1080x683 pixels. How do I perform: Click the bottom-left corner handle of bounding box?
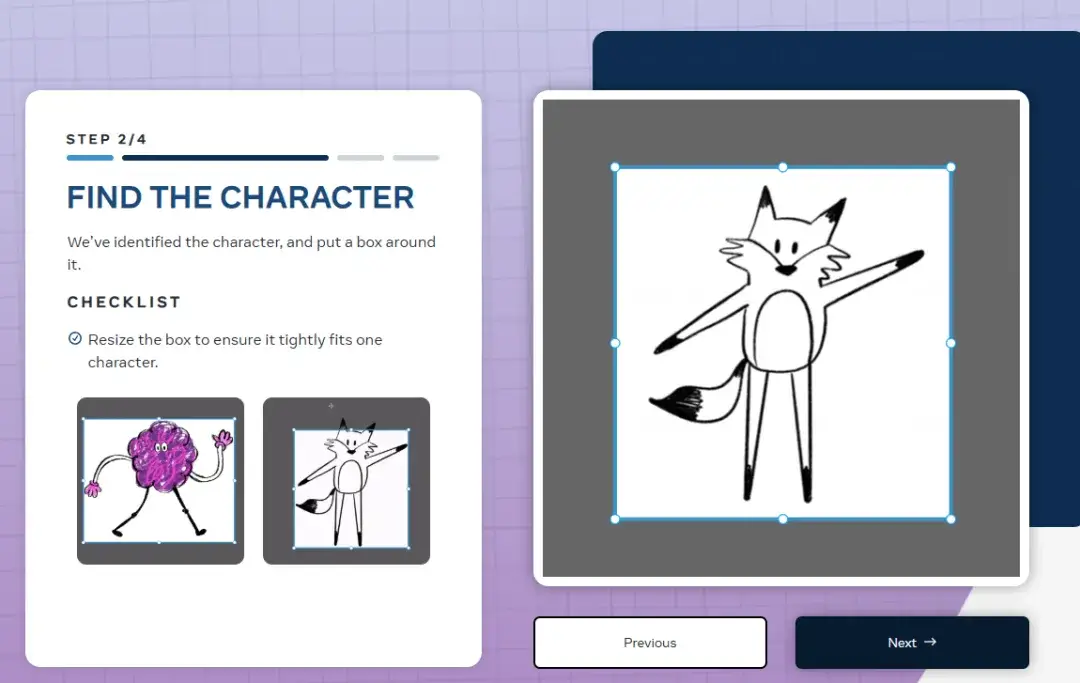(x=615, y=519)
